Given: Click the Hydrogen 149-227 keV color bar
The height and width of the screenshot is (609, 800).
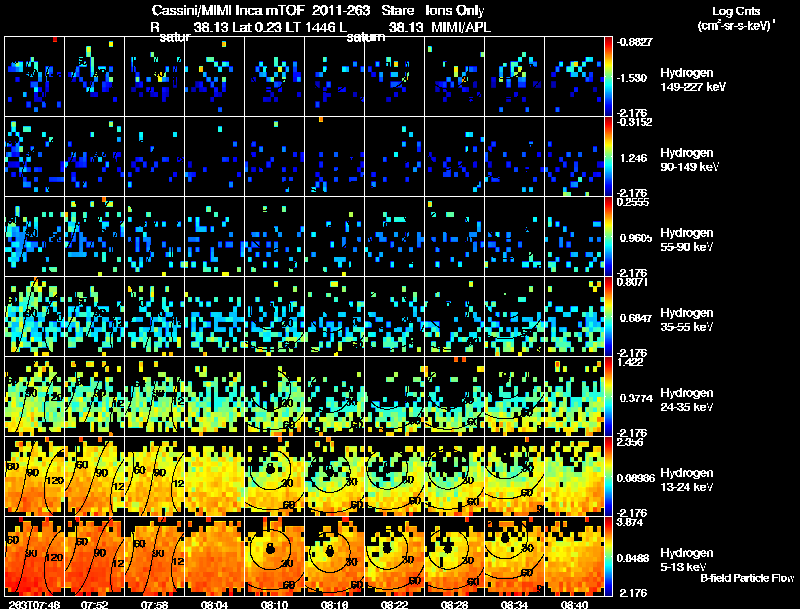Looking at the screenshot, I should click(610, 76).
